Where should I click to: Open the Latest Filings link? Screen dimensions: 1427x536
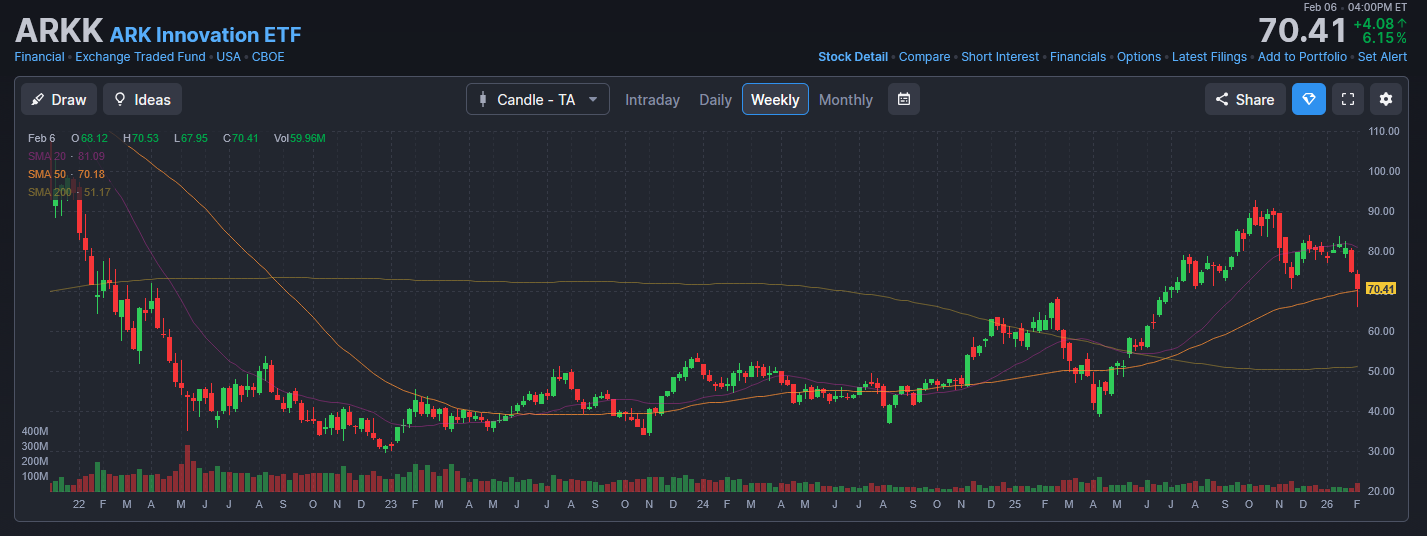(x=1209, y=57)
